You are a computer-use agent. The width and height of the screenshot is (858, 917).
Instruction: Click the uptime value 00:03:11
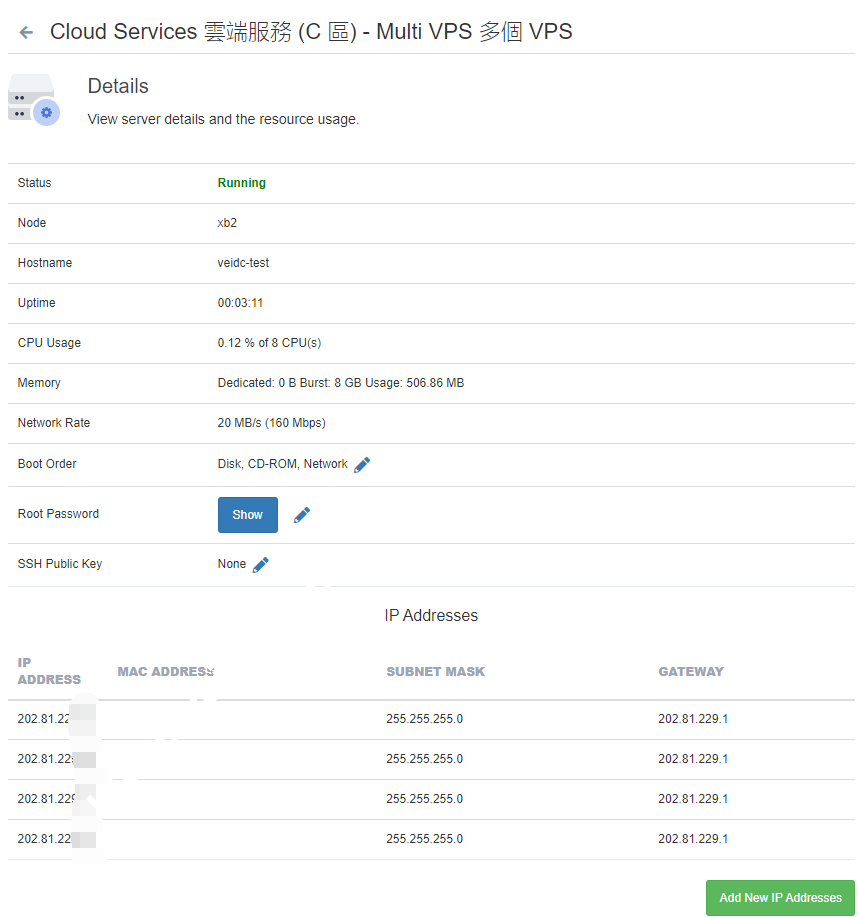tap(240, 303)
